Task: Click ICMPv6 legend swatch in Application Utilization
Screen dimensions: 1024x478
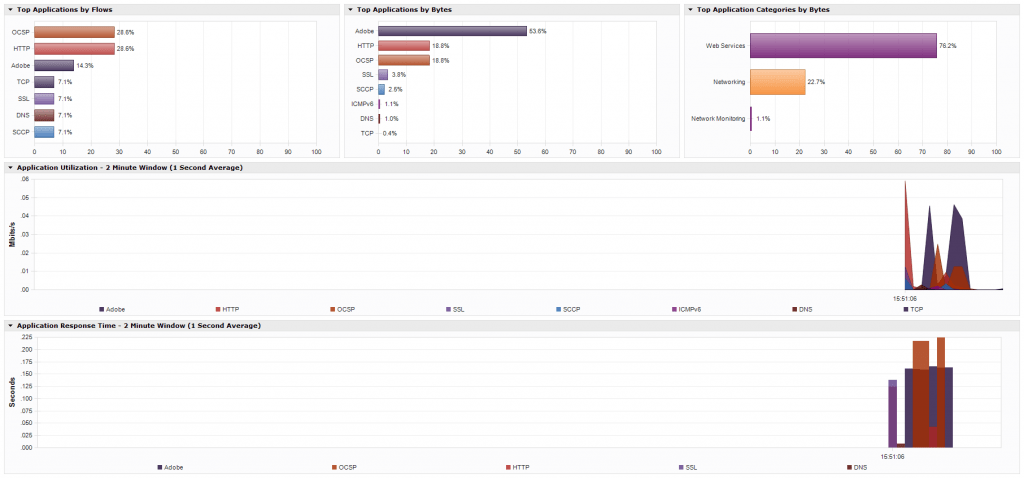Action: (x=673, y=309)
